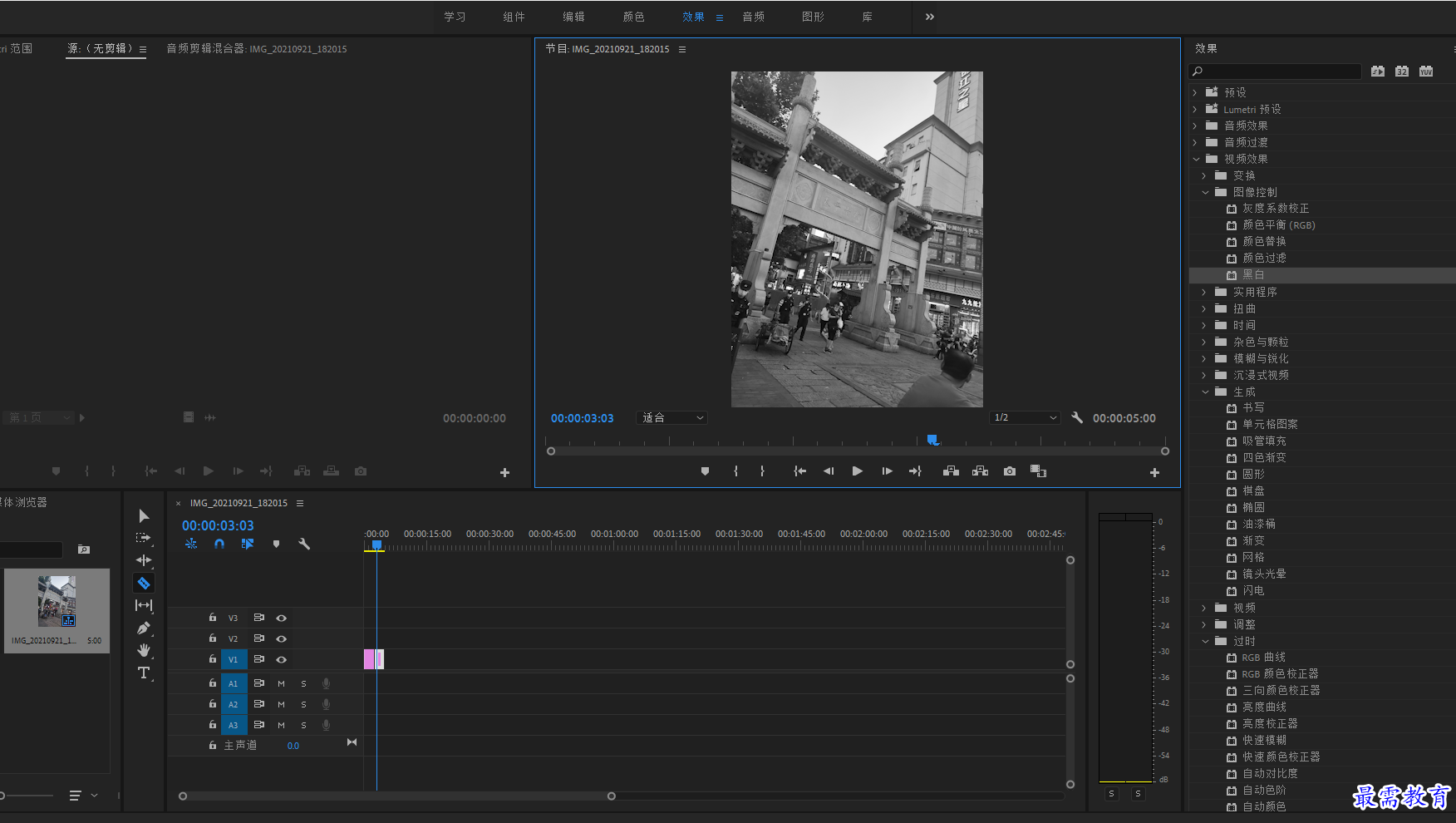Mute audio track A3
The height and width of the screenshot is (823, 1456).
point(281,725)
